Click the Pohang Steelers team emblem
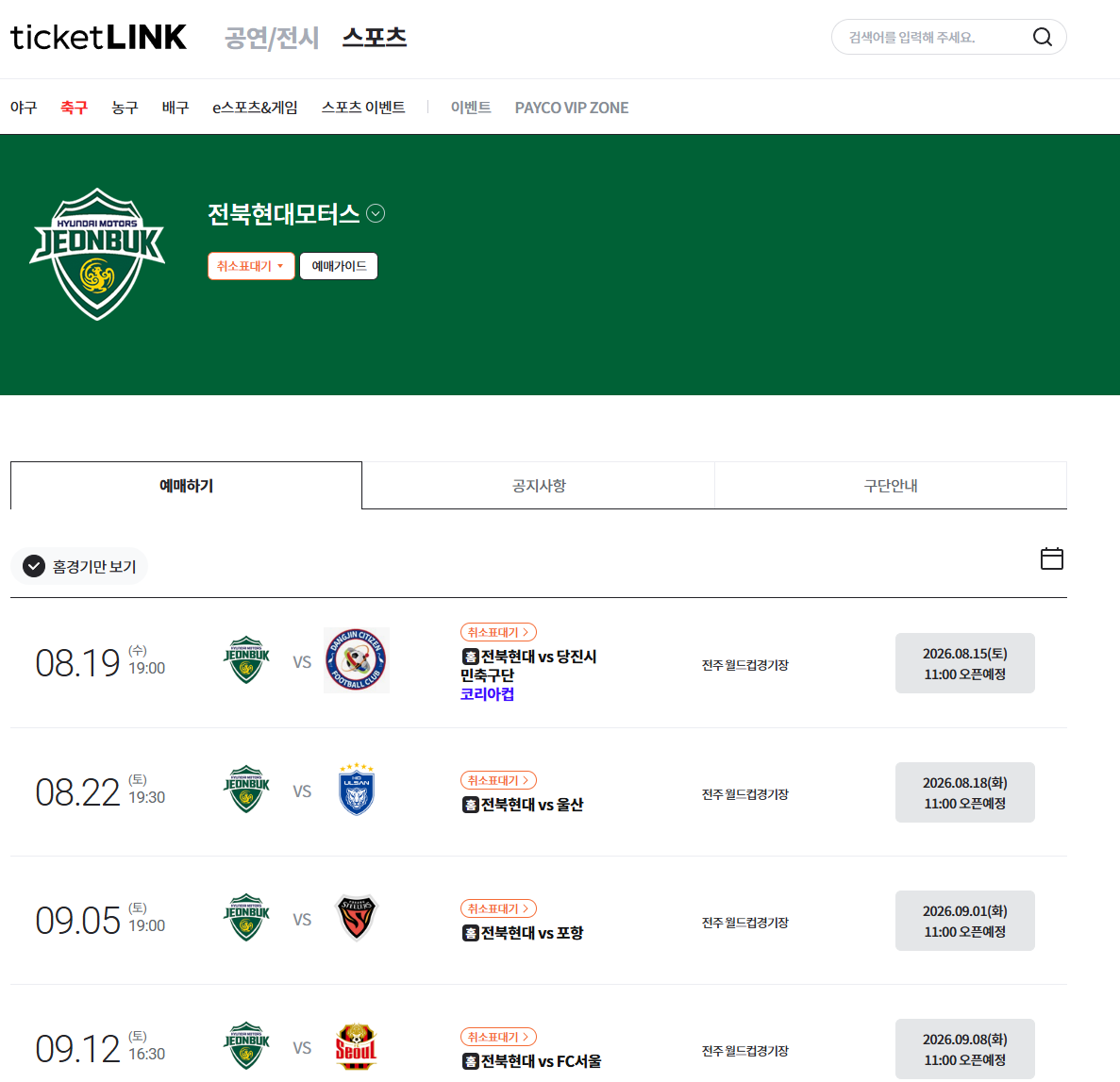The height and width of the screenshot is (1082, 1120). pos(357,918)
